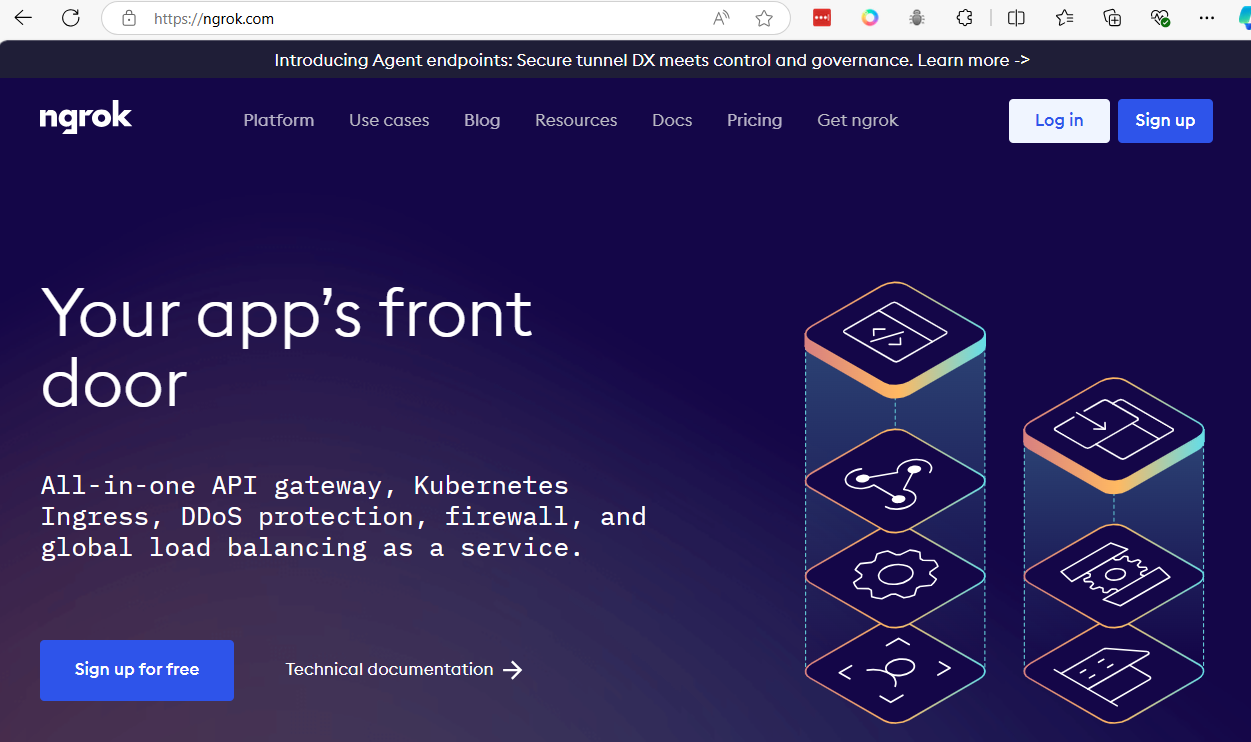This screenshot has height=742, width=1251.
Task: Add page to favorites with star icon
Action: click(764, 18)
